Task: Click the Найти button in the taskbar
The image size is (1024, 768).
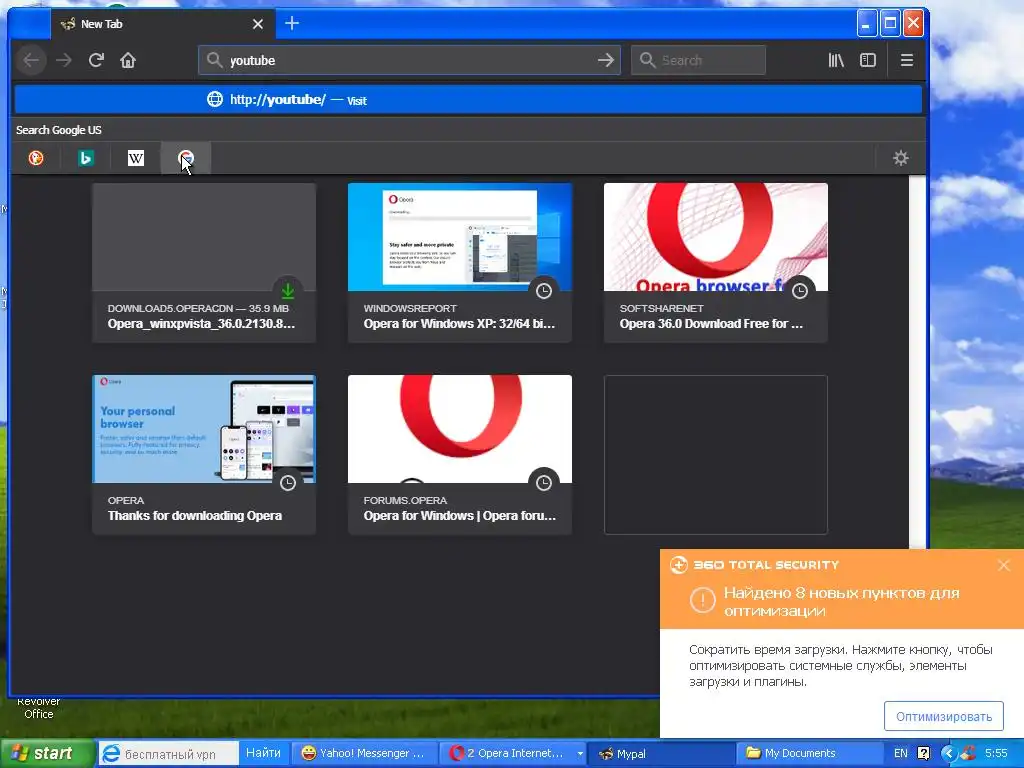Action: pos(263,753)
